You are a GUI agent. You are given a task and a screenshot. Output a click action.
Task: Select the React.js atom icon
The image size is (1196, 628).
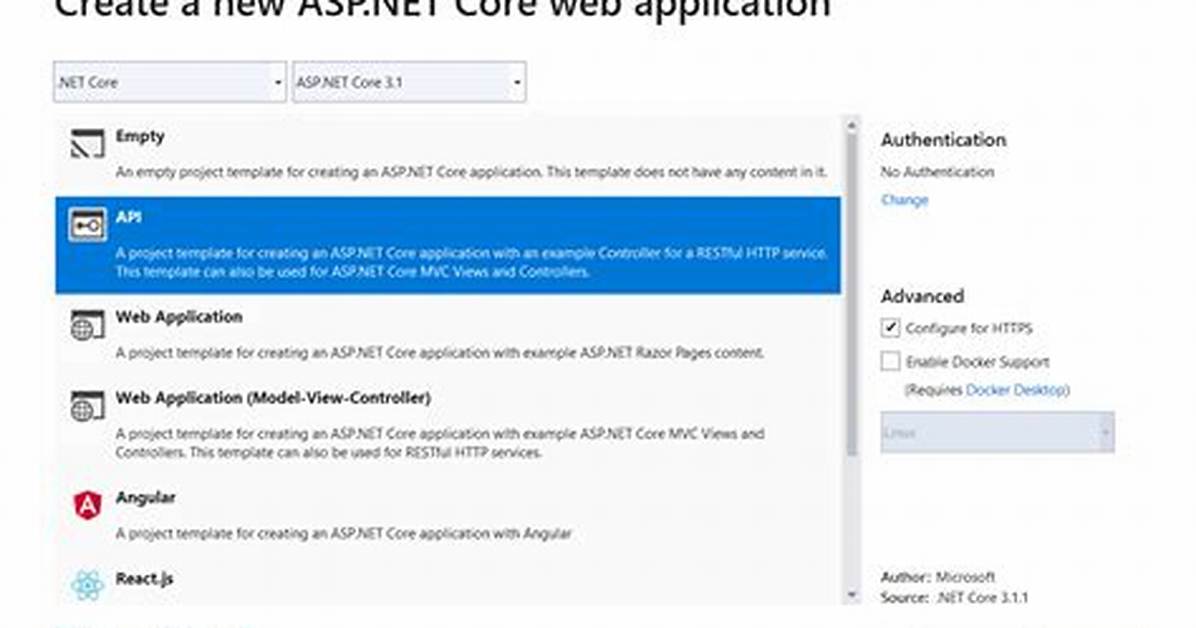pyautogui.click(x=87, y=585)
